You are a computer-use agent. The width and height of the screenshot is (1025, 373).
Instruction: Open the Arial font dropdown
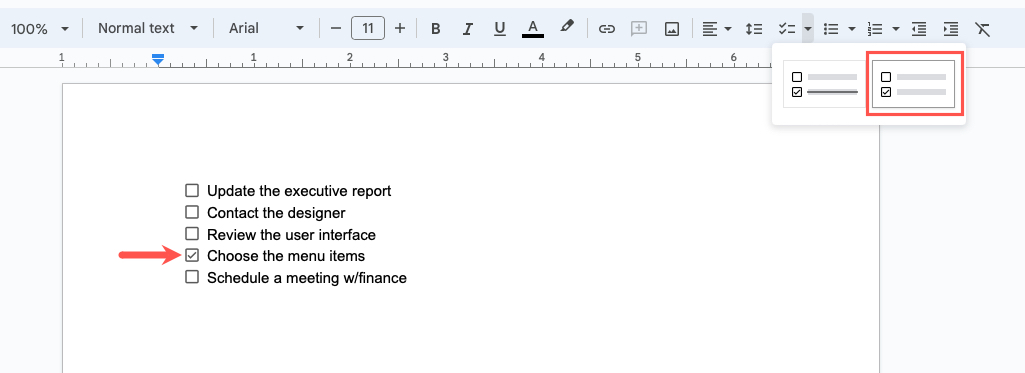click(x=267, y=29)
